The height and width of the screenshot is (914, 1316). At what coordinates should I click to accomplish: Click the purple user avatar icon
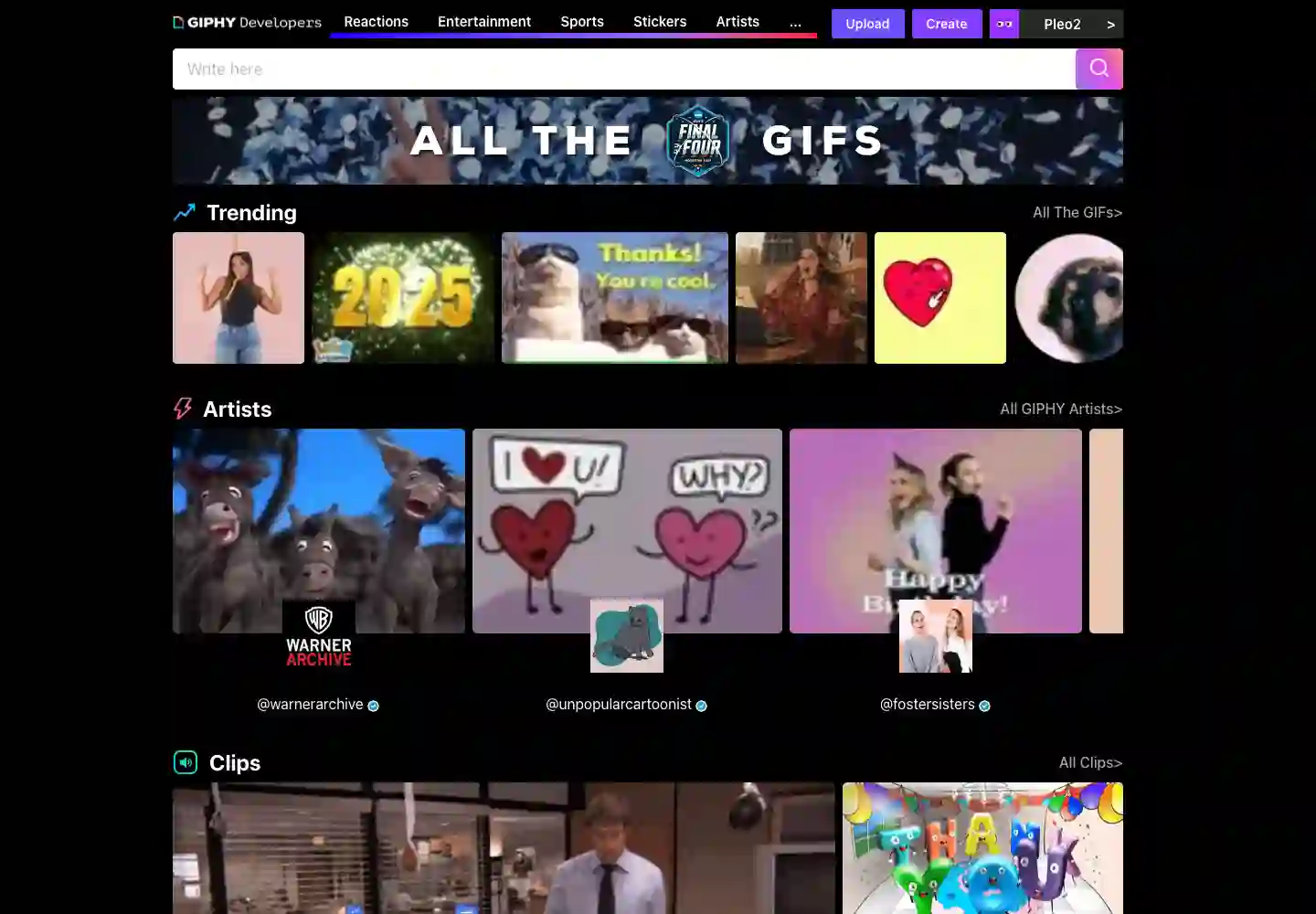[1004, 24]
